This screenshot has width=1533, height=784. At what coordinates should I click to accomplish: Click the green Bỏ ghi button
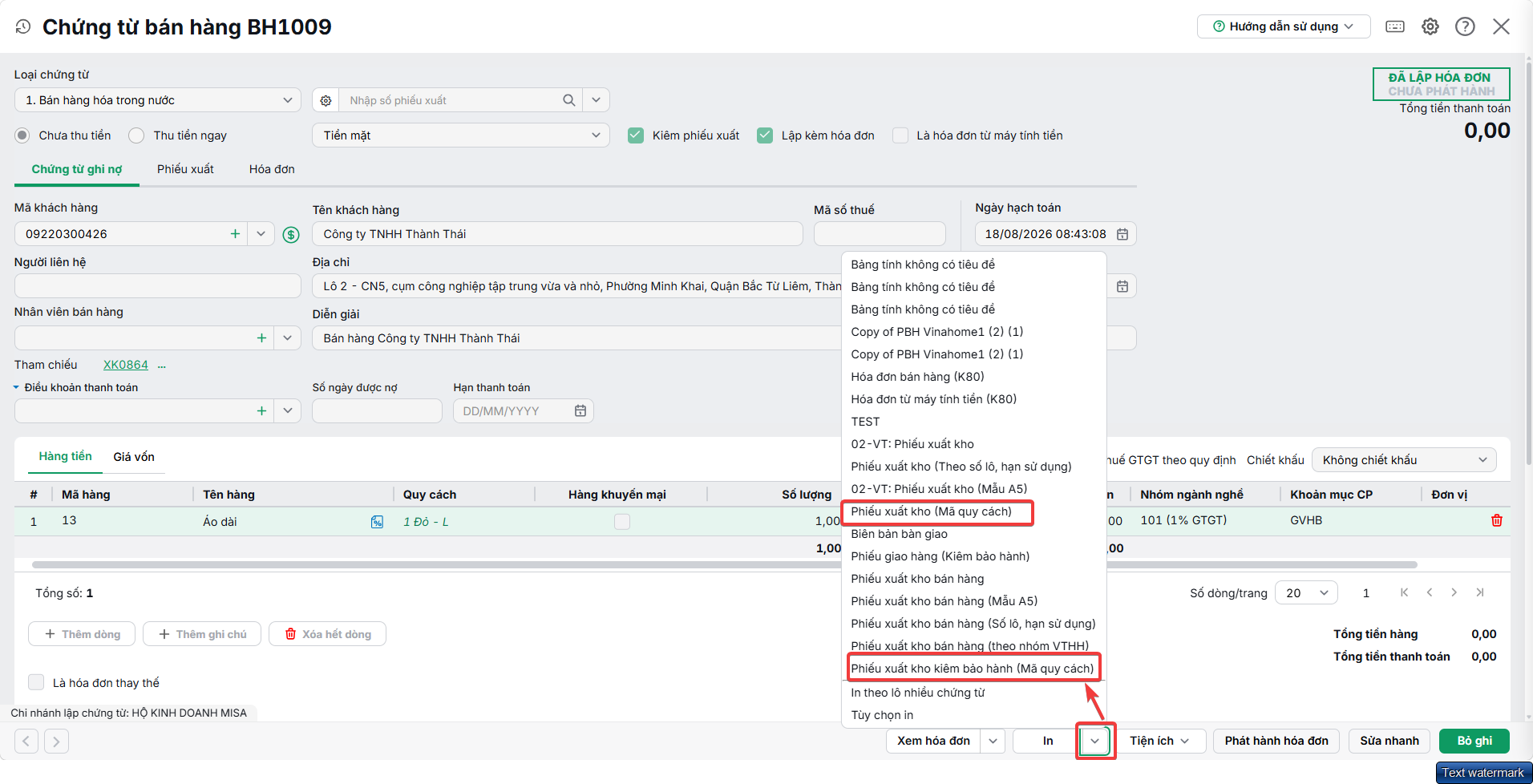tap(1474, 741)
